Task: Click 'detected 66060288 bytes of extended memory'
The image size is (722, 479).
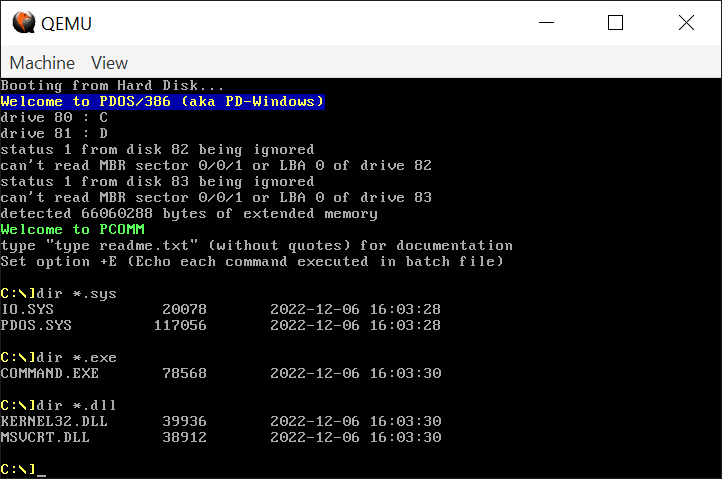Action: (x=189, y=214)
